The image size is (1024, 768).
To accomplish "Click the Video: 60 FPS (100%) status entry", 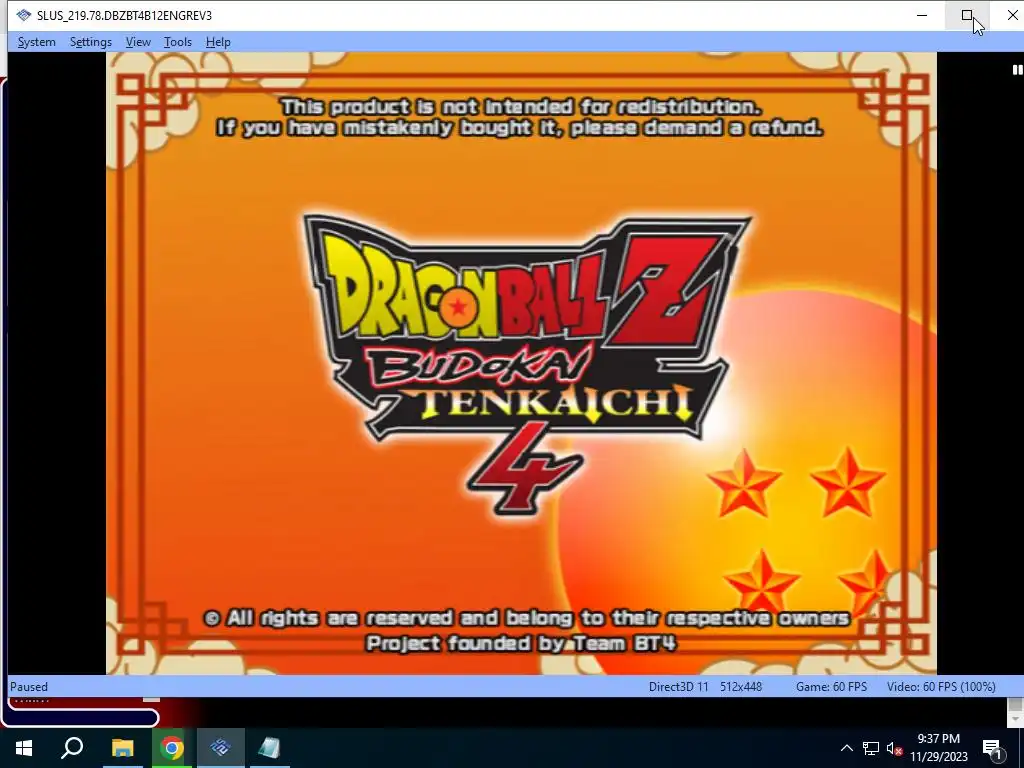I will coord(941,686).
